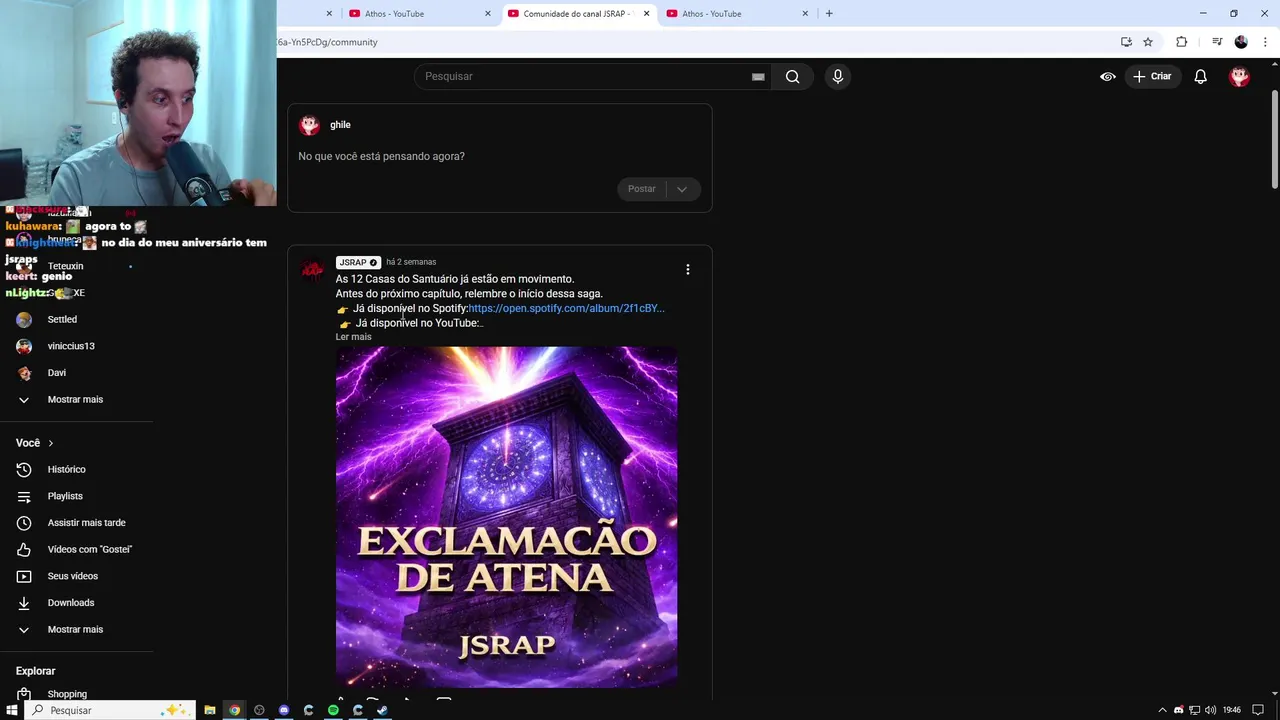This screenshot has width=1280, height=720.
Task: Close the last Athos - YouTube tab
Action: pos(805,13)
